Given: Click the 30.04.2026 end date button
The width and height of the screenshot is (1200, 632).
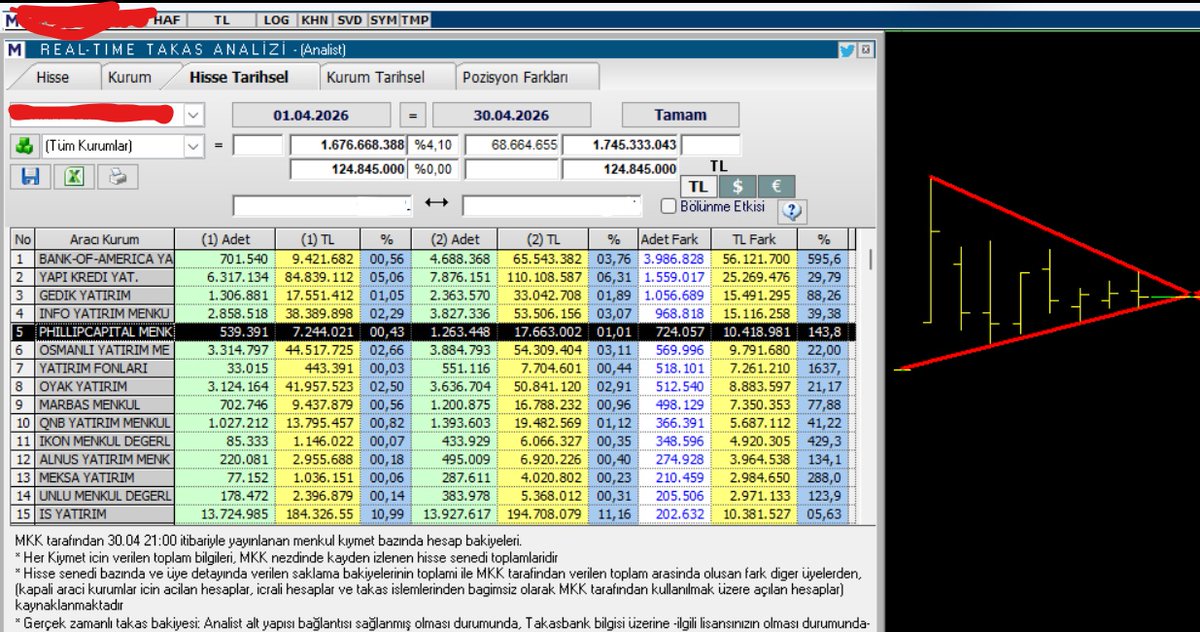Looking at the screenshot, I should click(x=512, y=115).
